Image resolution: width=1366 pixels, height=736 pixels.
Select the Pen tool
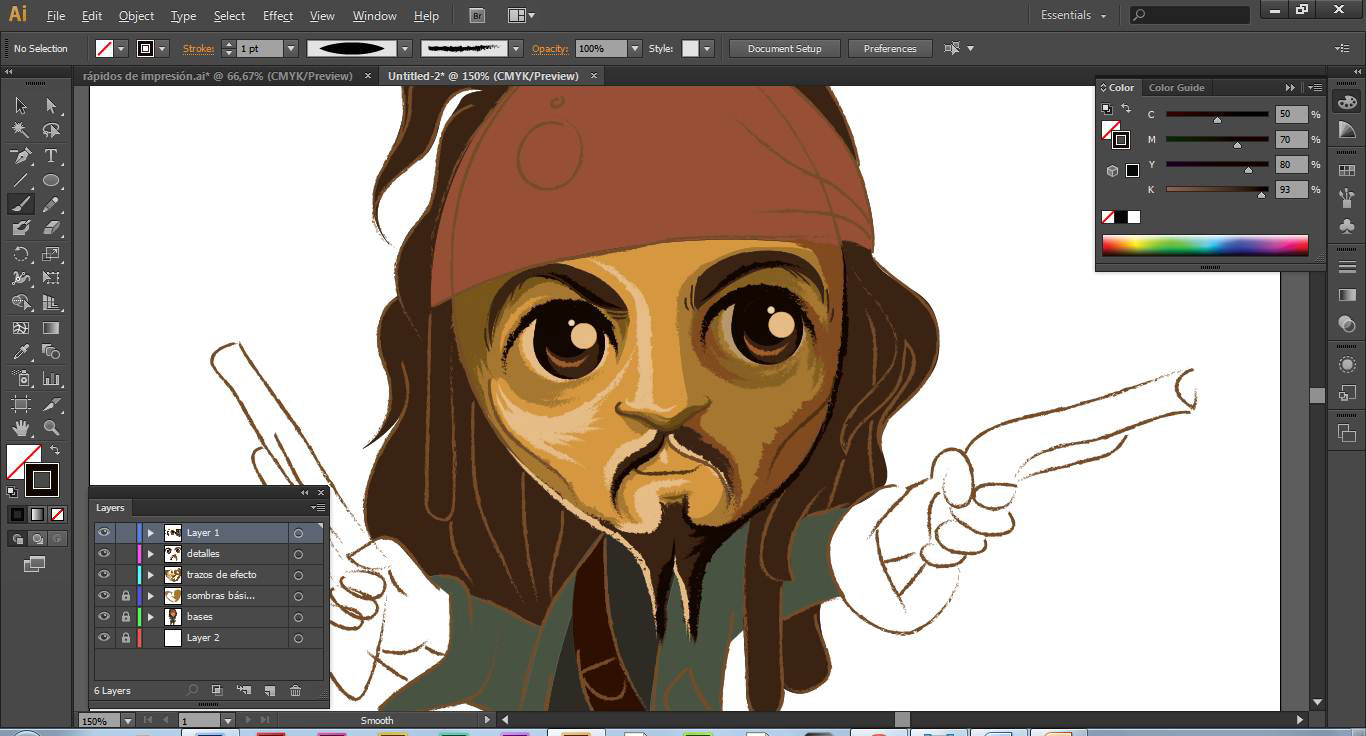[21, 156]
